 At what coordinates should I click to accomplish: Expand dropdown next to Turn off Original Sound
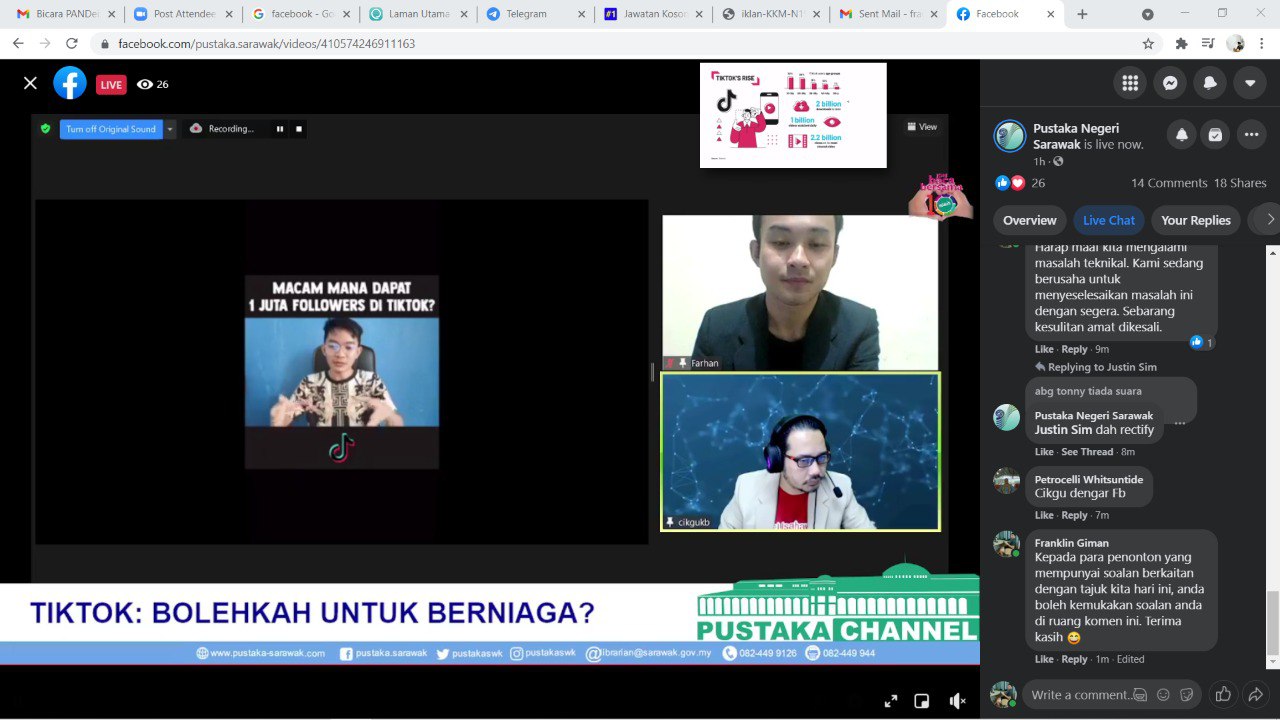coord(170,129)
